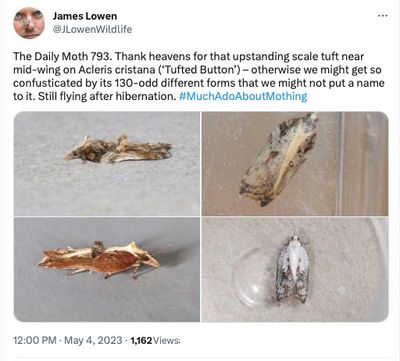Open the @JLowenWildlife handle link
The image size is (400, 361).
pos(92,29)
